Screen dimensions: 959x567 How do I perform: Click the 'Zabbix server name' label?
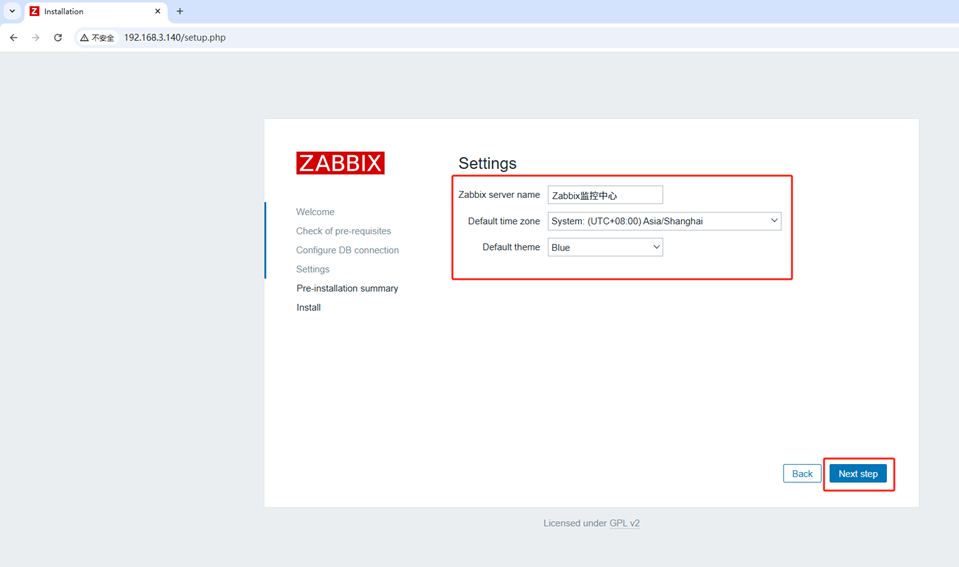coord(499,195)
